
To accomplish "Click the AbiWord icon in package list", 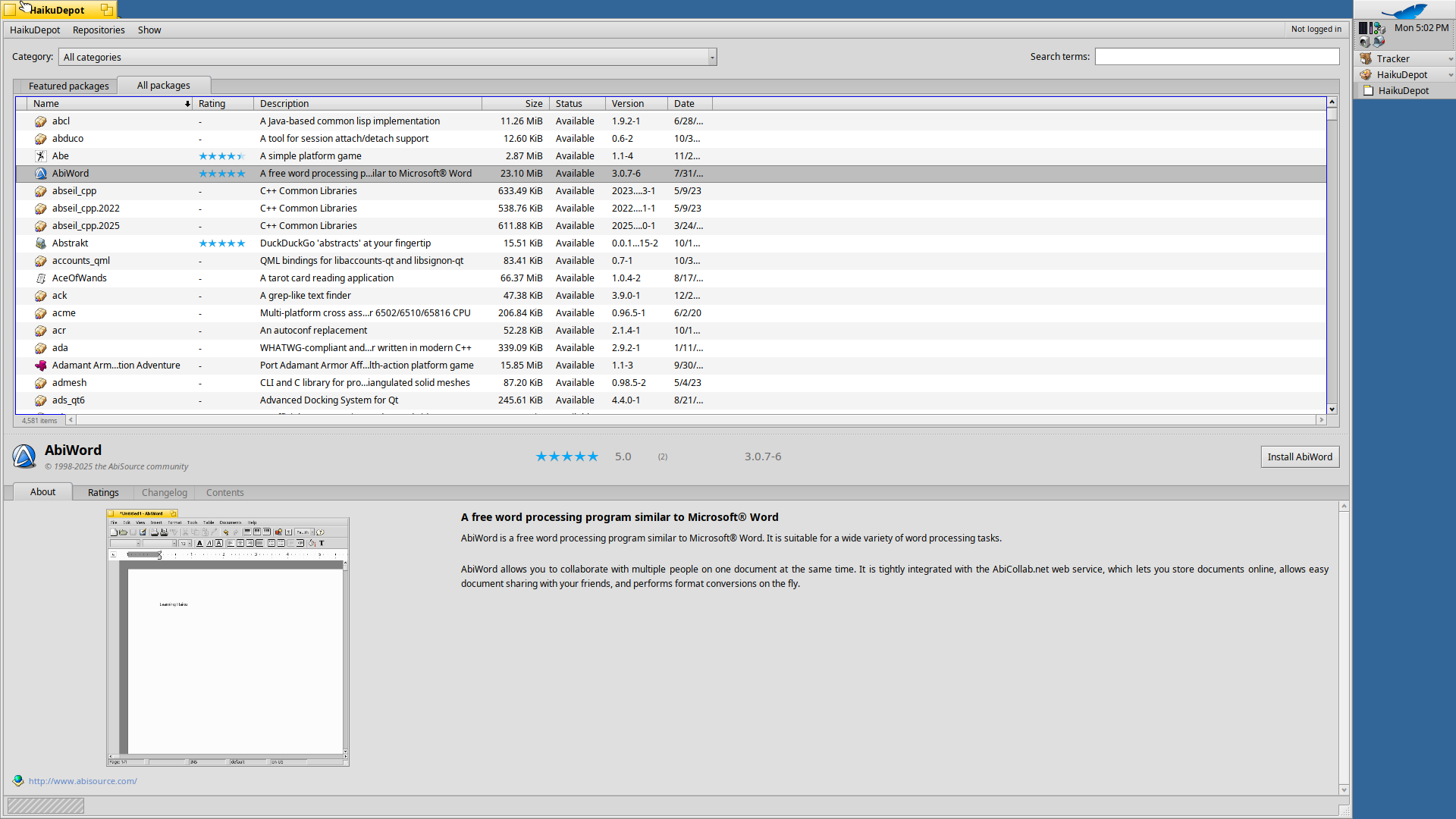I will pos(41,174).
